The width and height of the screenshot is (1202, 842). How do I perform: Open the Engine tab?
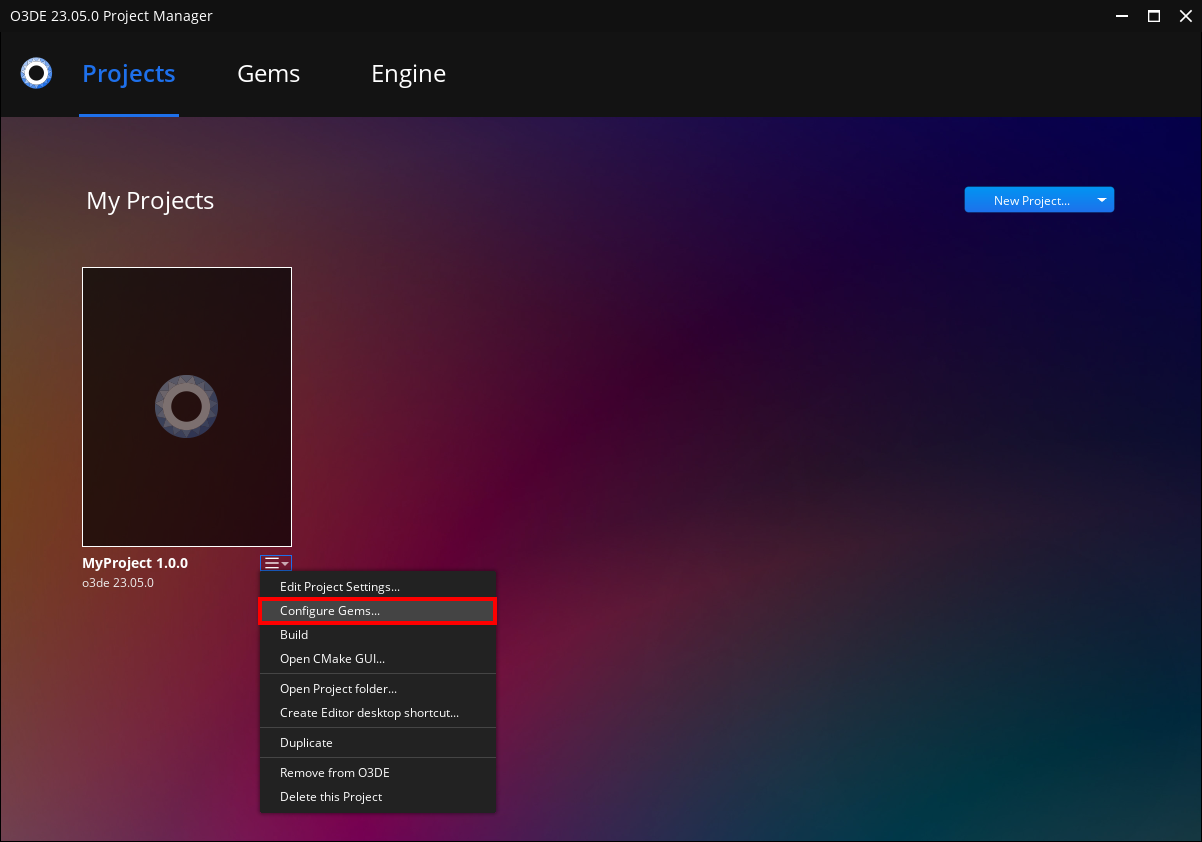pyautogui.click(x=408, y=73)
